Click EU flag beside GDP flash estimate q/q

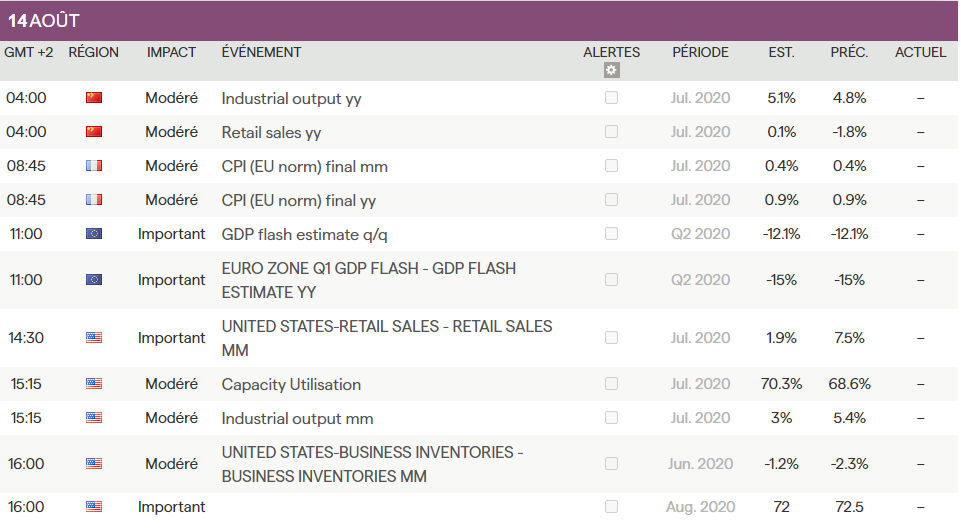click(94, 234)
